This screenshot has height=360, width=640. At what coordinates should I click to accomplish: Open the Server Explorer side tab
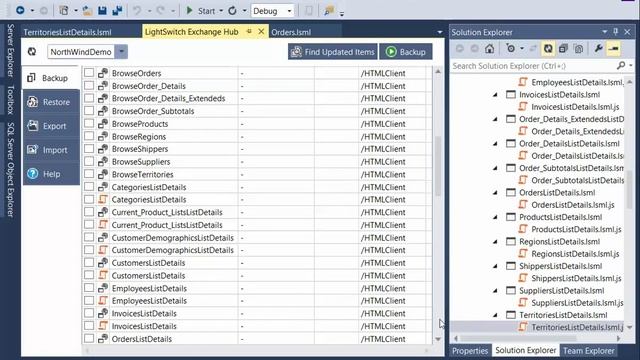click(x=11, y=51)
